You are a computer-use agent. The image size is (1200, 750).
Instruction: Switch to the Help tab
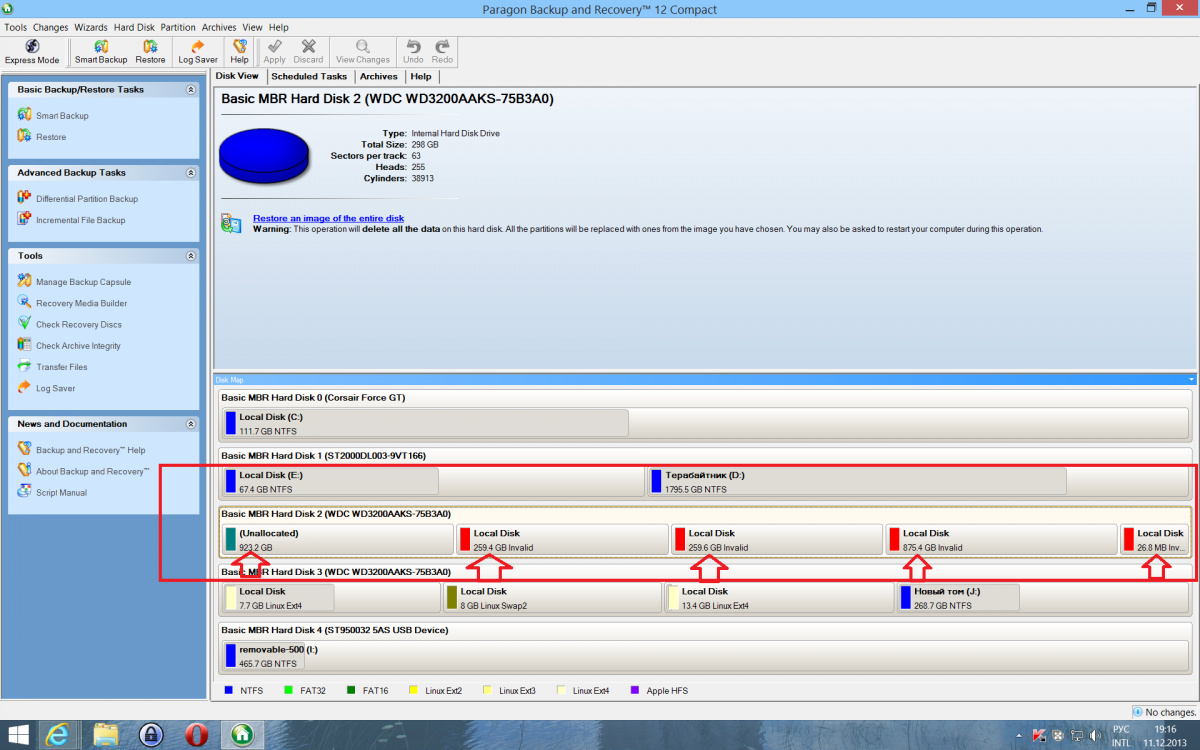point(421,76)
